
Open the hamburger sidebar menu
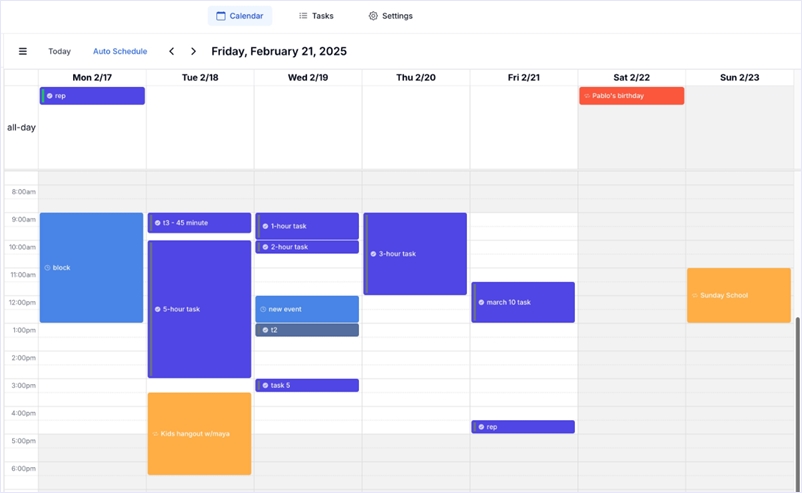pyautogui.click(x=22, y=51)
